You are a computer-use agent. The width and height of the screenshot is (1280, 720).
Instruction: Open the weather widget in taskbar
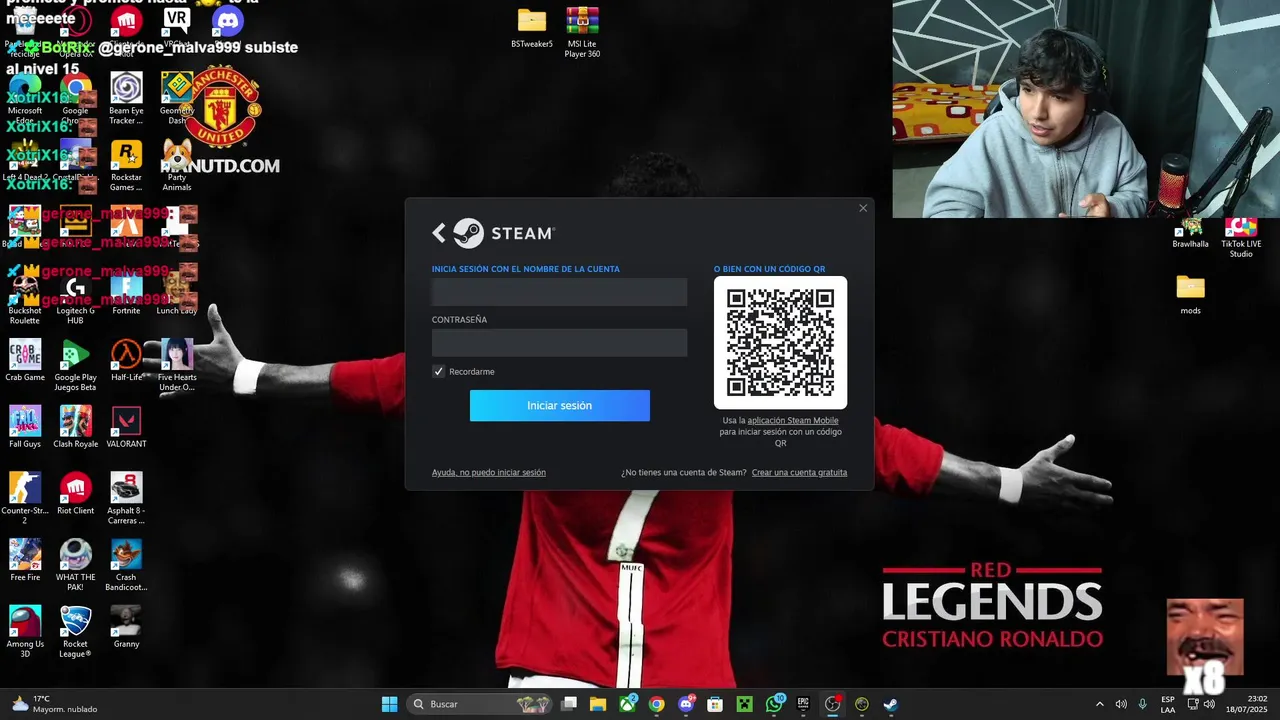pos(54,704)
